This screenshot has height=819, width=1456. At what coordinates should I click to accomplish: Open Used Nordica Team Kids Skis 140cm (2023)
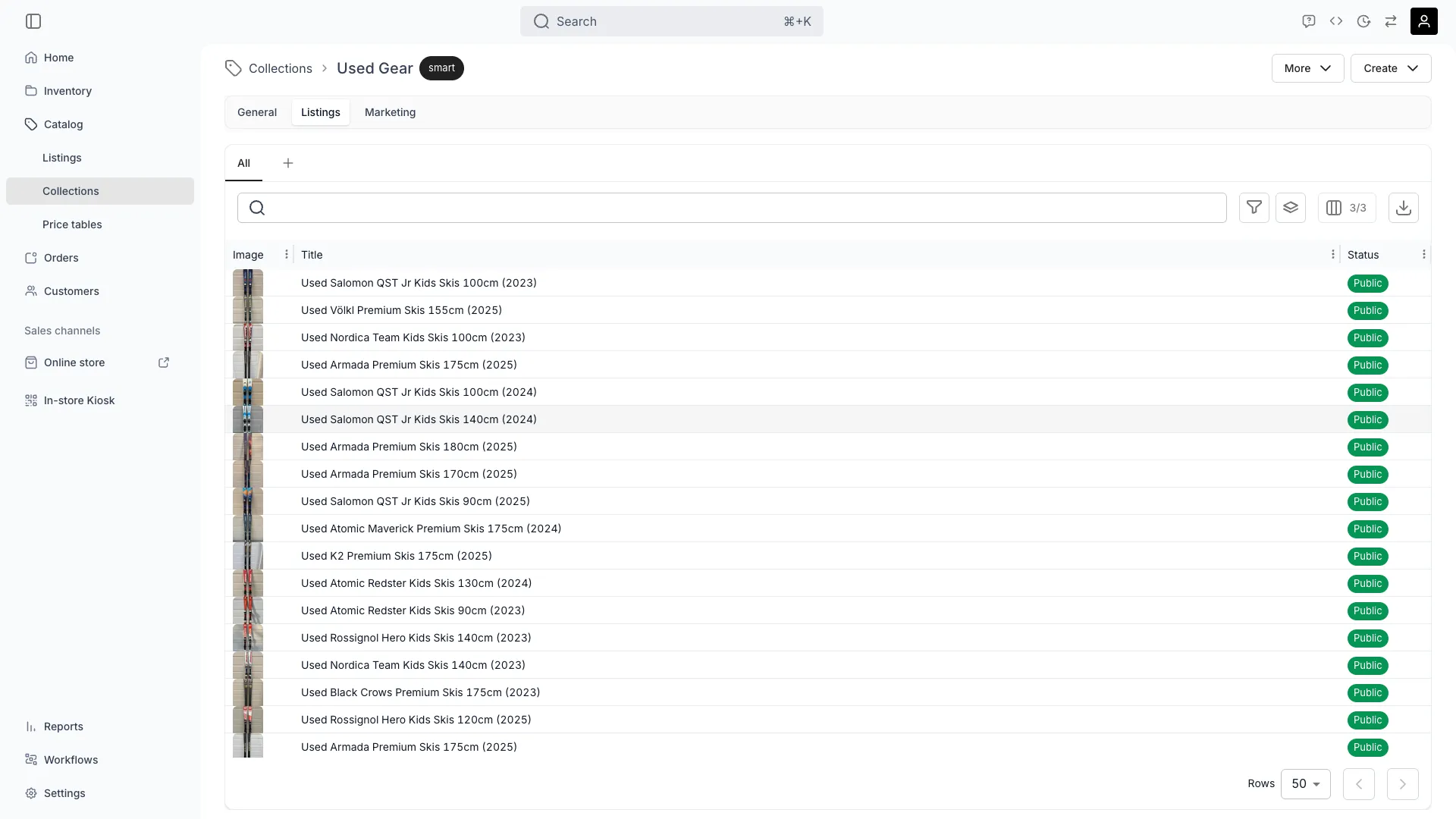[x=413, y=665]
